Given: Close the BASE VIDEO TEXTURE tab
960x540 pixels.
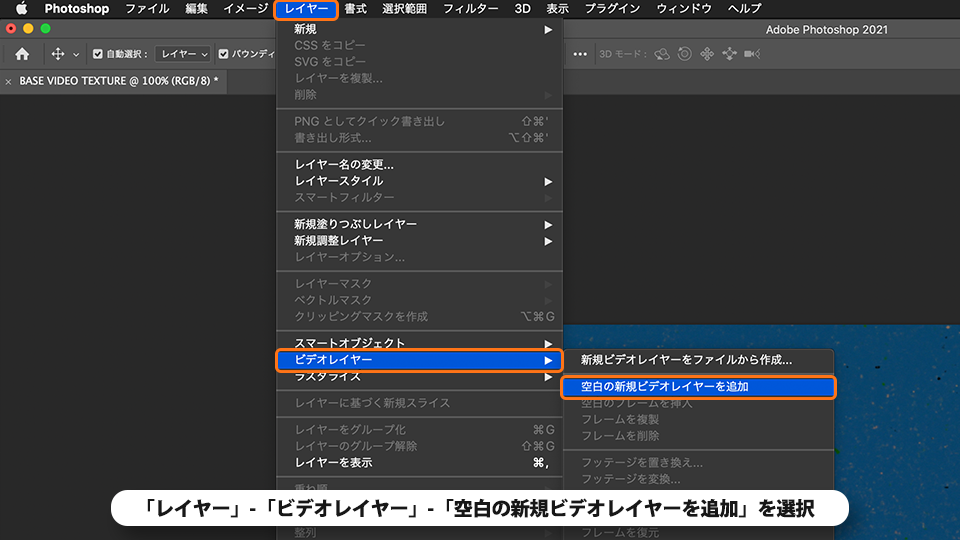Looking at the screenshot, I should click(x=9, y=81).
